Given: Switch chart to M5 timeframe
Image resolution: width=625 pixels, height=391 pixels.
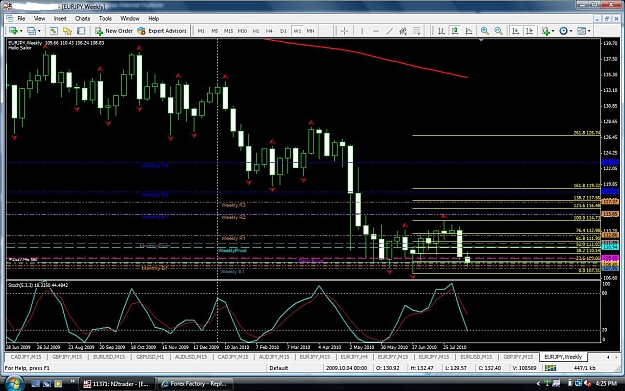Looking at the screenshot, I should coord(214,31).
